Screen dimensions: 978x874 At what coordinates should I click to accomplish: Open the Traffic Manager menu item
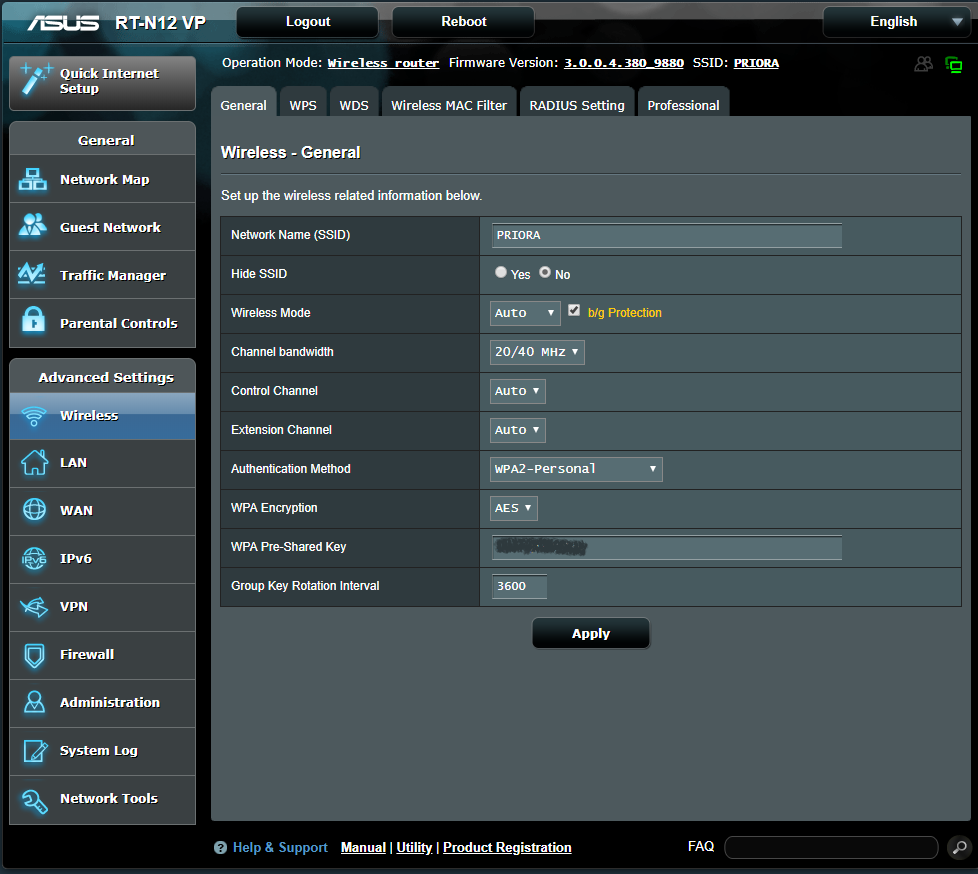(x=102, y=275)
